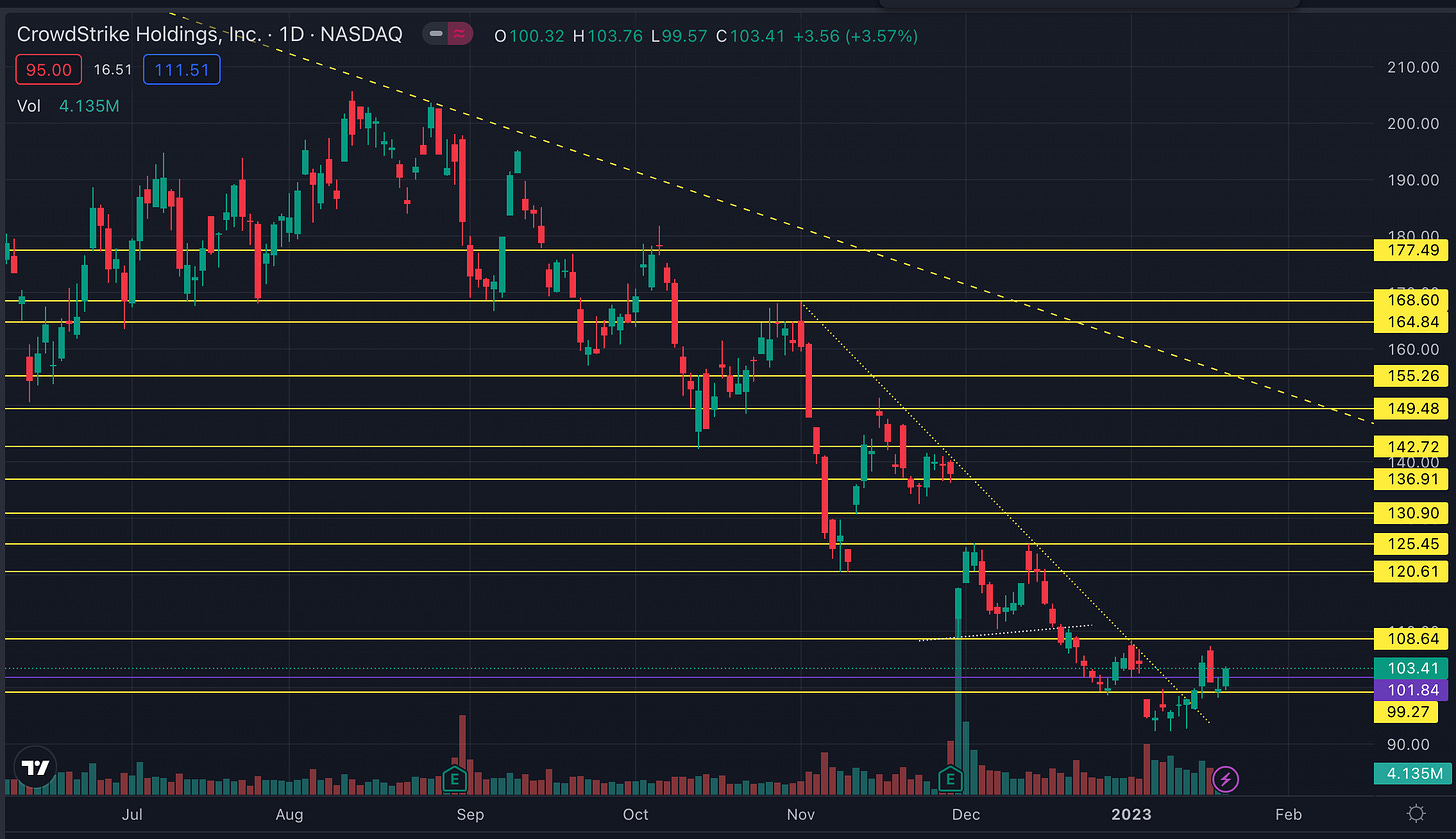The image size is (1456, 839).
Task: Select the 125.45 horizontal line label
Action: (1412, 544)
